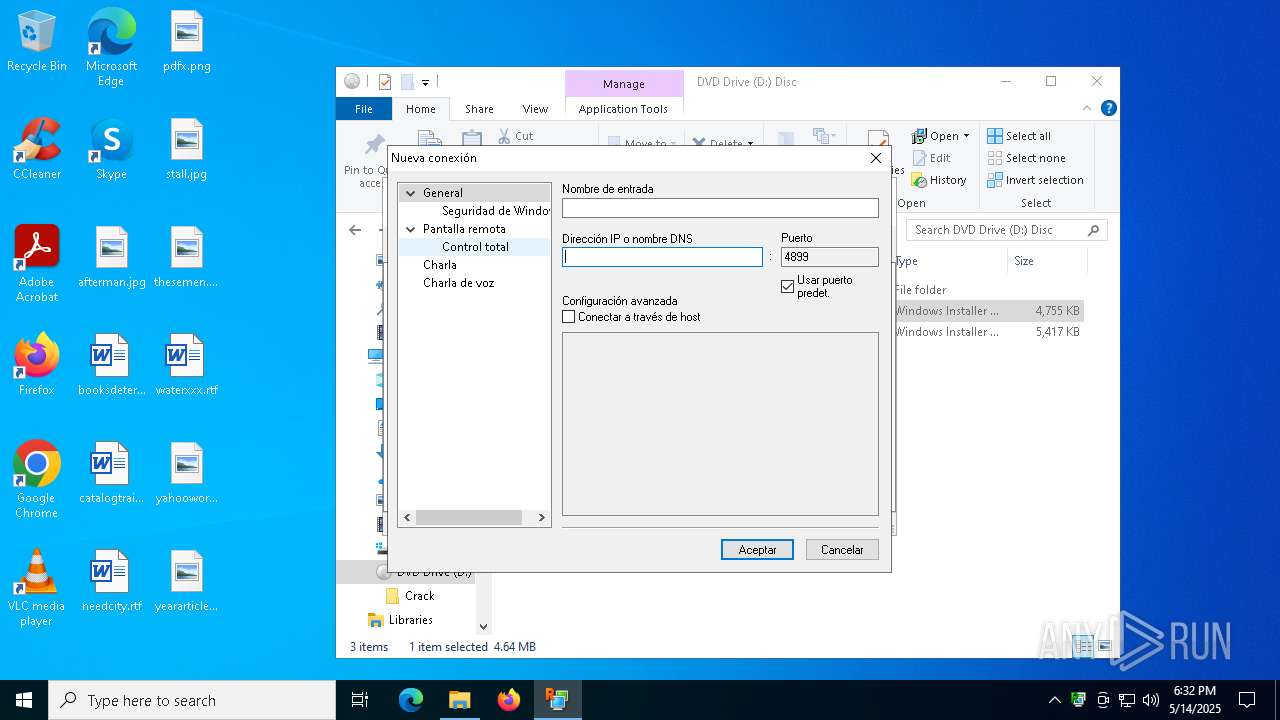Close the Nueva conexión dialog
The height and width of the screenshot is (720, 1280).
click(x=876, y=158)
